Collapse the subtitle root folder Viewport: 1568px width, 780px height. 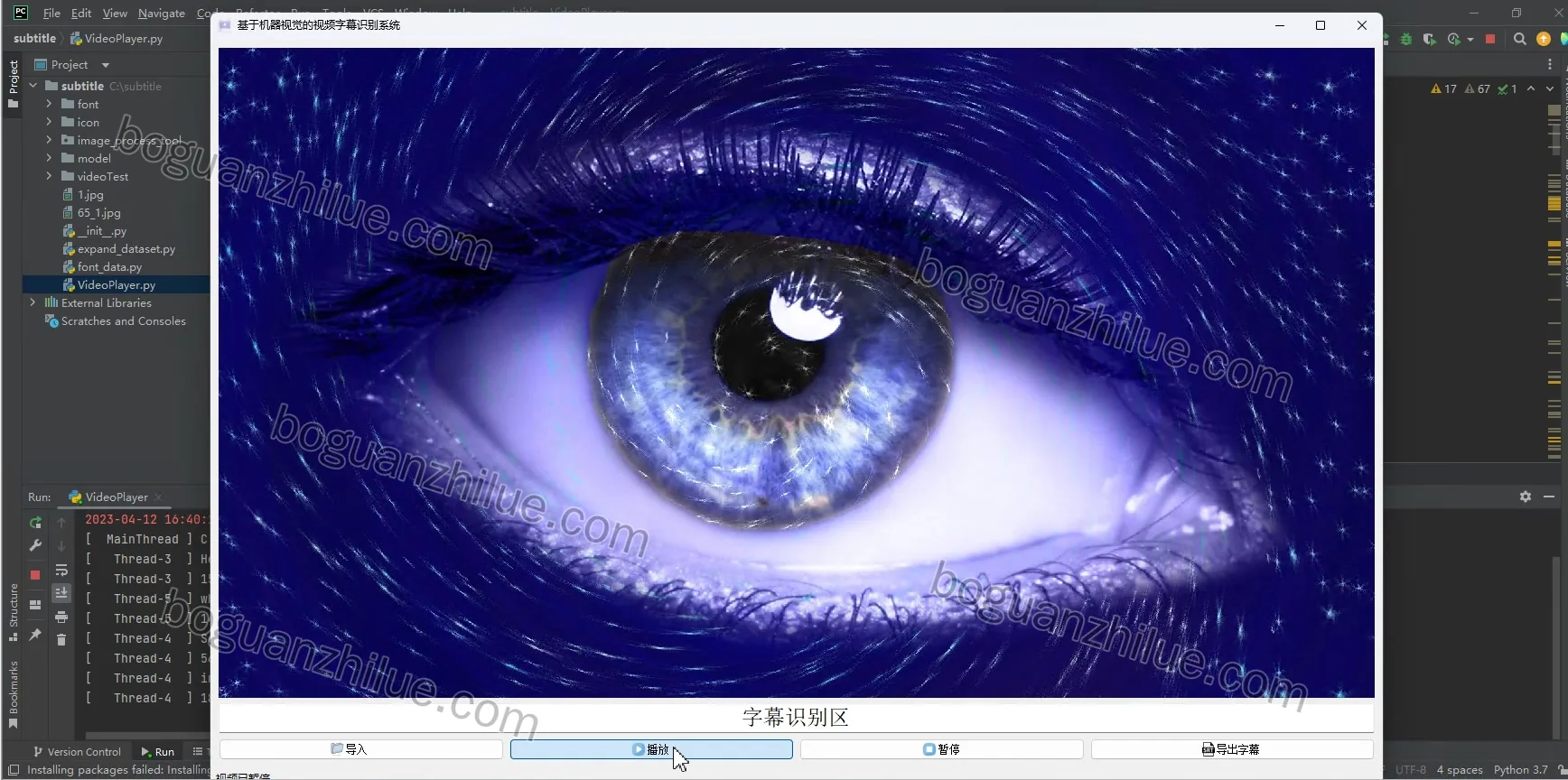click(33, 86)
